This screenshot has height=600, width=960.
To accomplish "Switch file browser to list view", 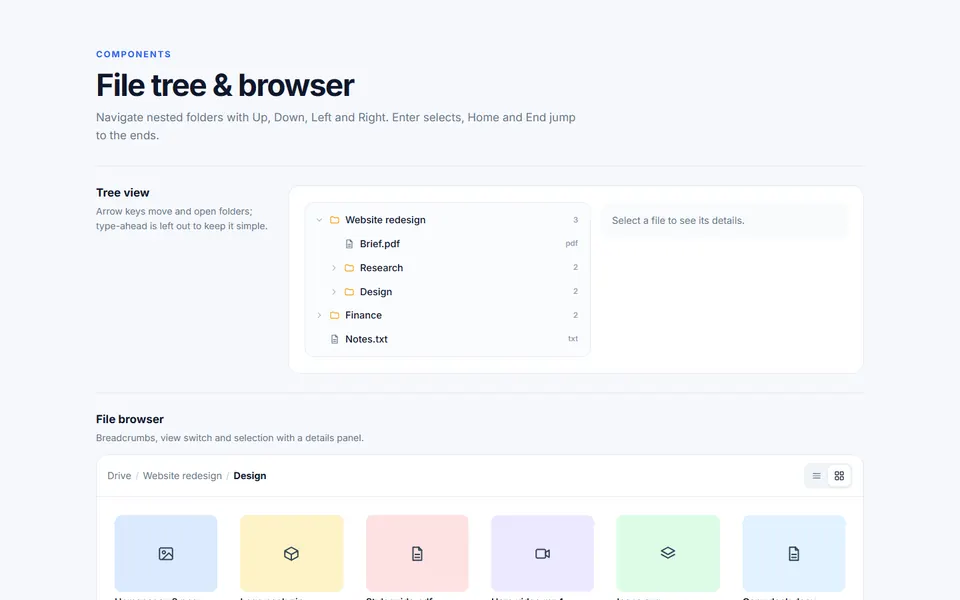I will (816, 476).
